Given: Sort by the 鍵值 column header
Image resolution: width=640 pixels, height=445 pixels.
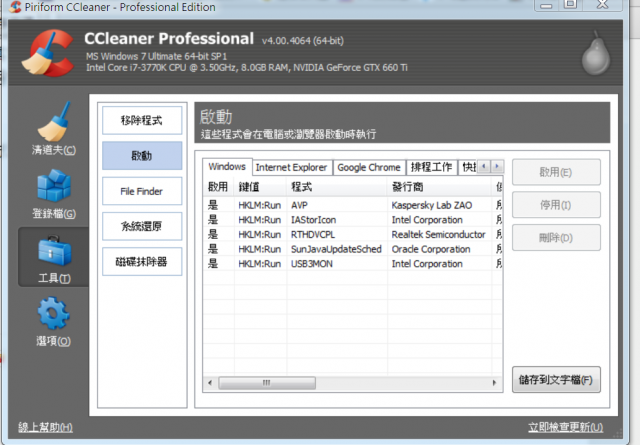Looking at the screenshot, I should tap(260, 187).
